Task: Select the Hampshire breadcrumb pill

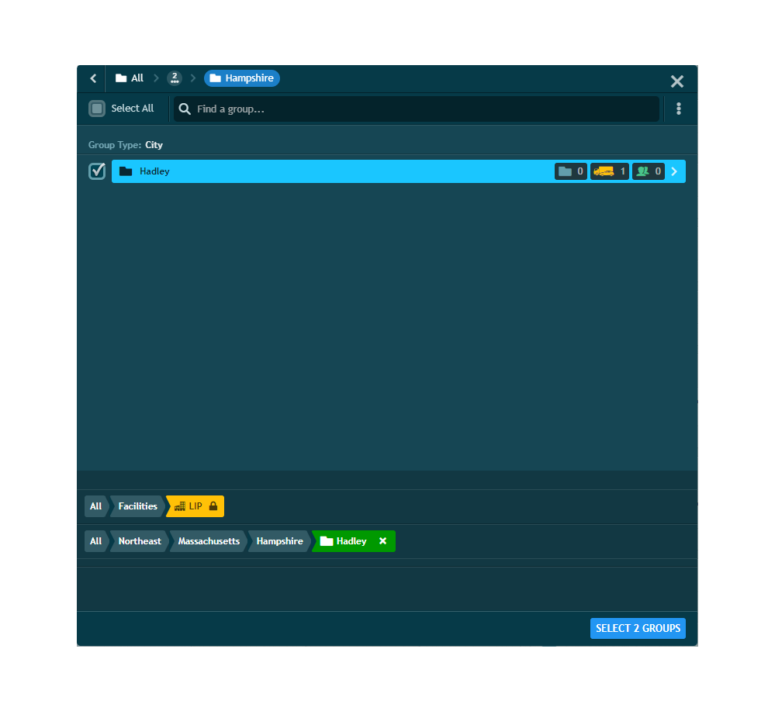Action: tap(242, 78)
